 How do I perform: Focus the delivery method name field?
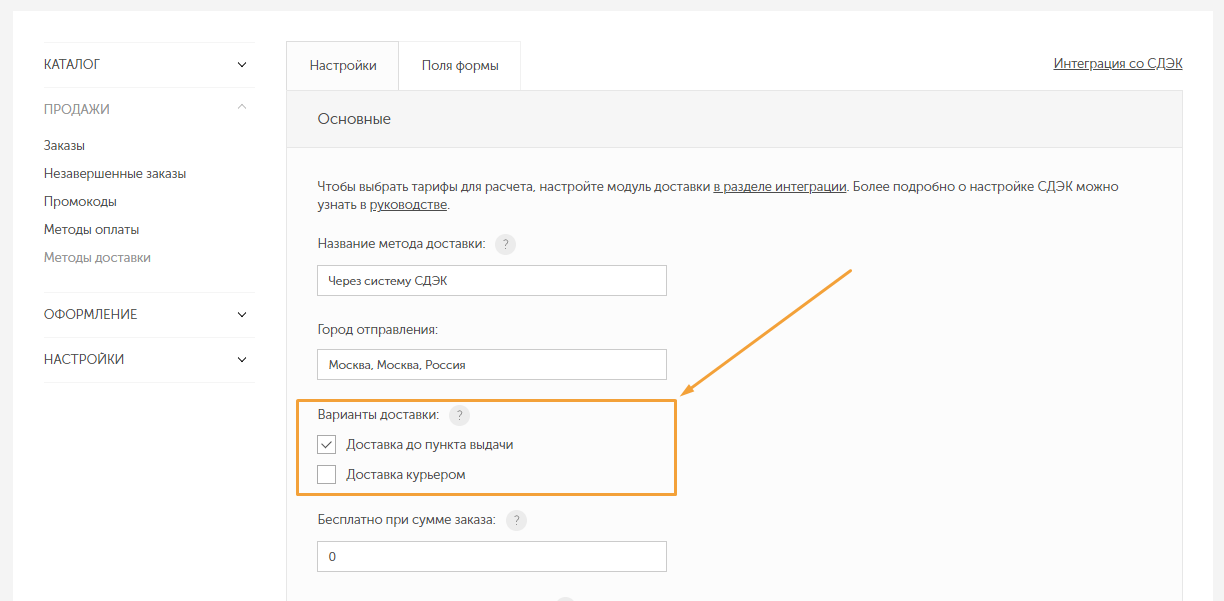492,281
